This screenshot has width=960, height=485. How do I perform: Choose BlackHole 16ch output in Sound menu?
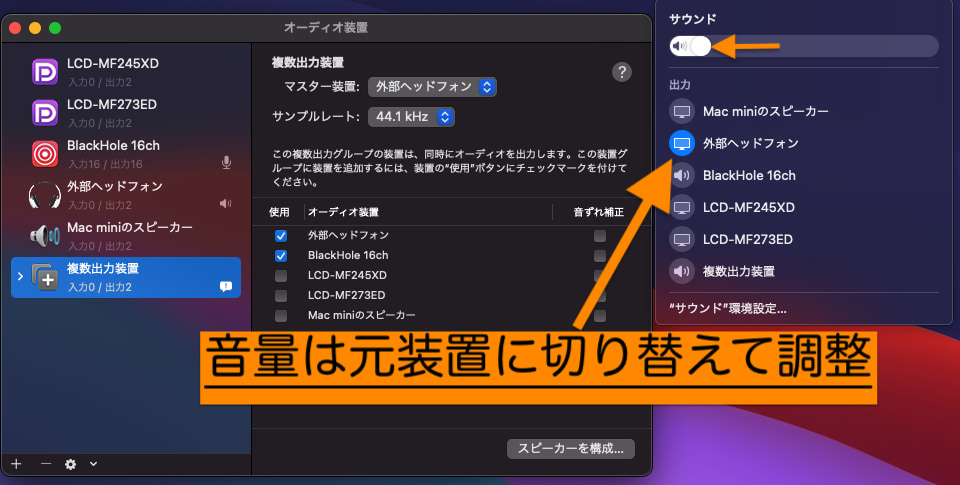[803, 175]
